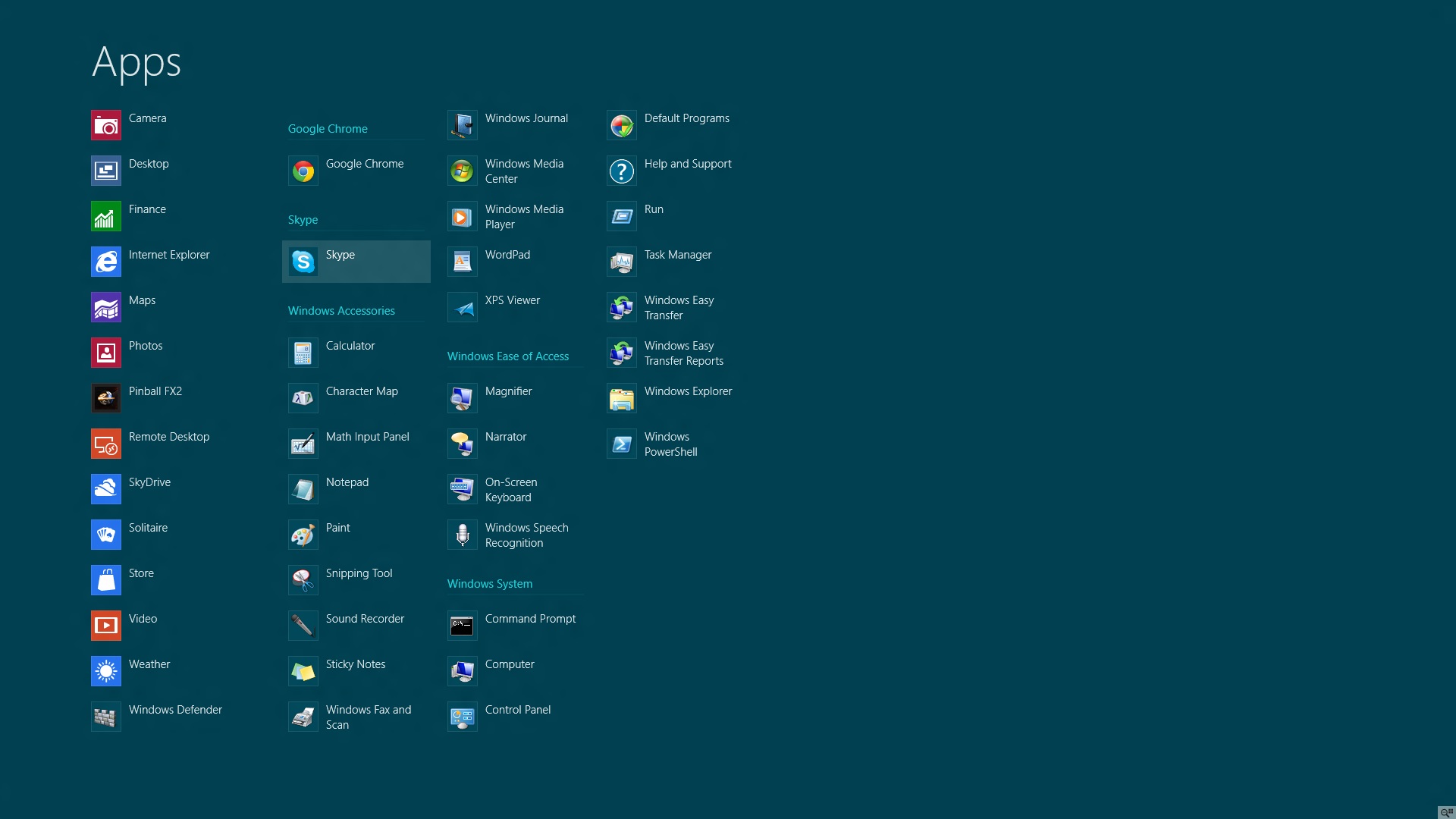Click the Notepad label
The image size is (1456, 819).
click(347, 482)
